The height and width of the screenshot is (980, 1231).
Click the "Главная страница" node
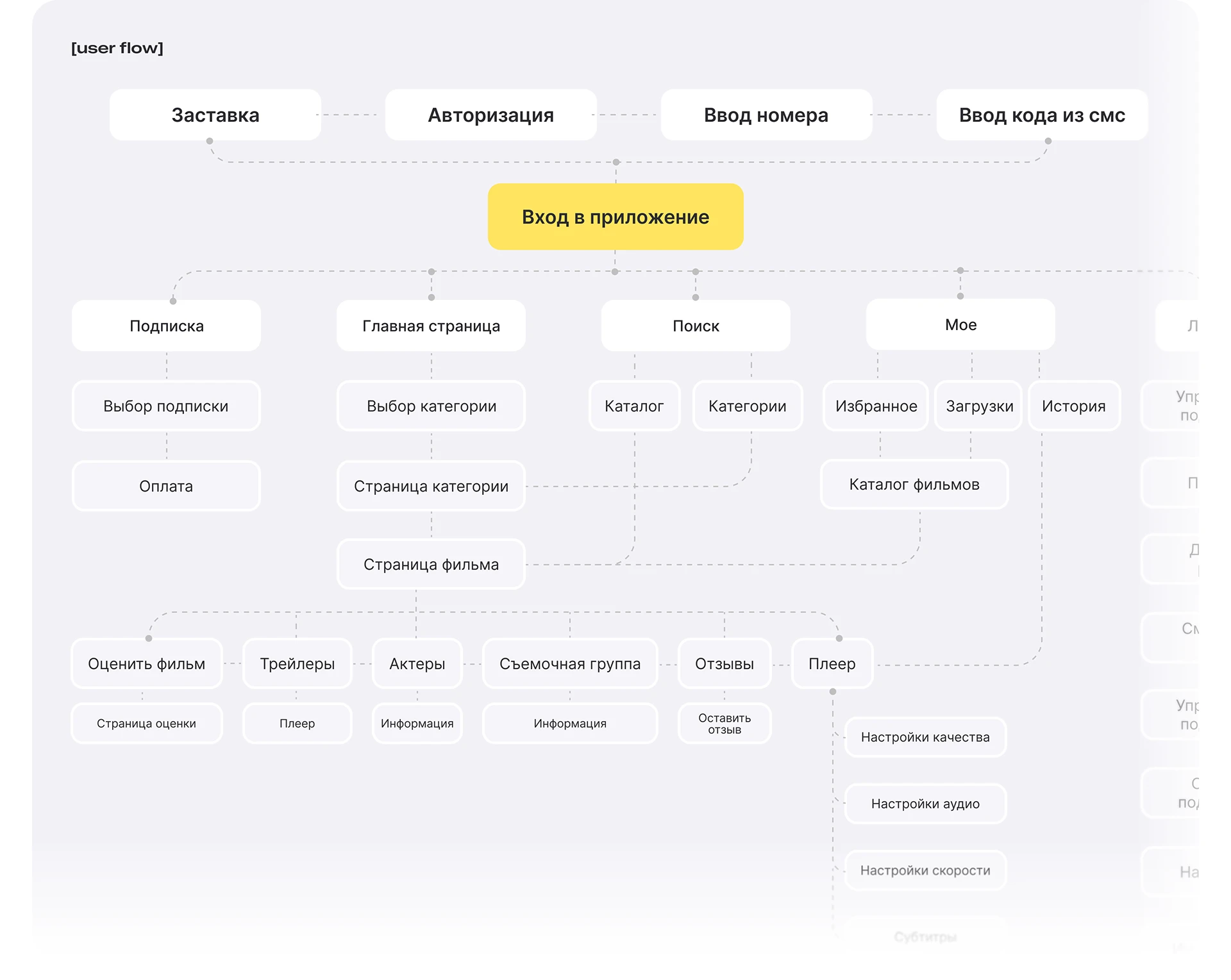click(x=431, y=326)
